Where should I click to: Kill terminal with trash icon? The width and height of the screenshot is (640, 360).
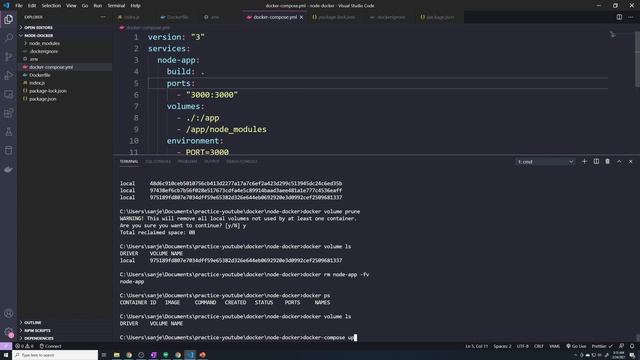point(607,162)
